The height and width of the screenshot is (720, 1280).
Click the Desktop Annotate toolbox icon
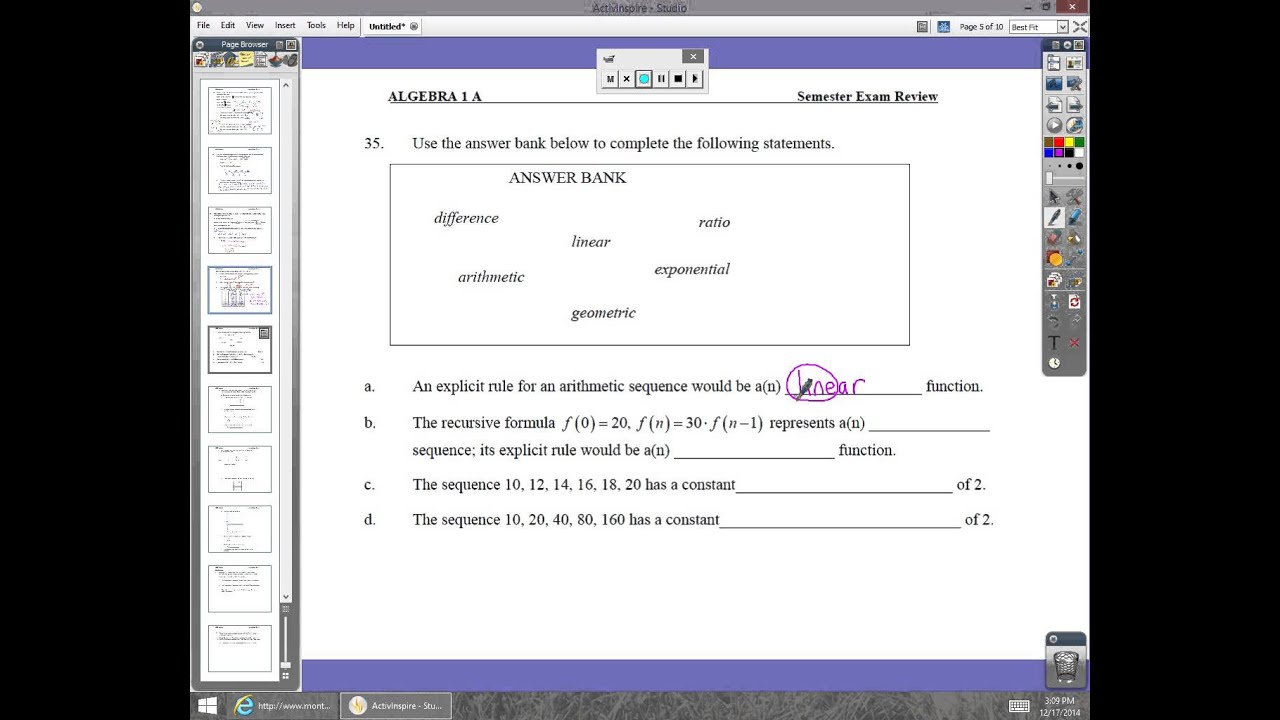pyautogui.click(x=1054, y=82)
